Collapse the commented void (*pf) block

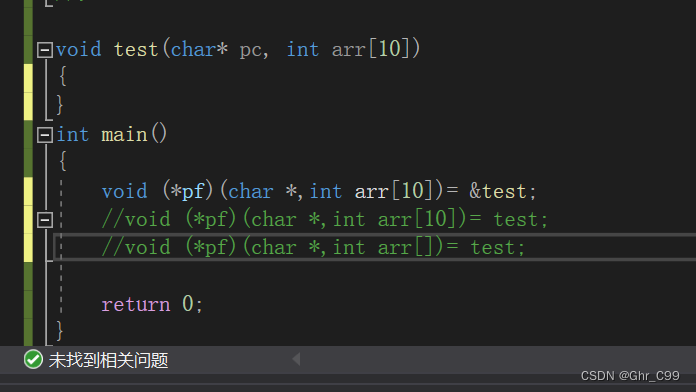(44, 220)
